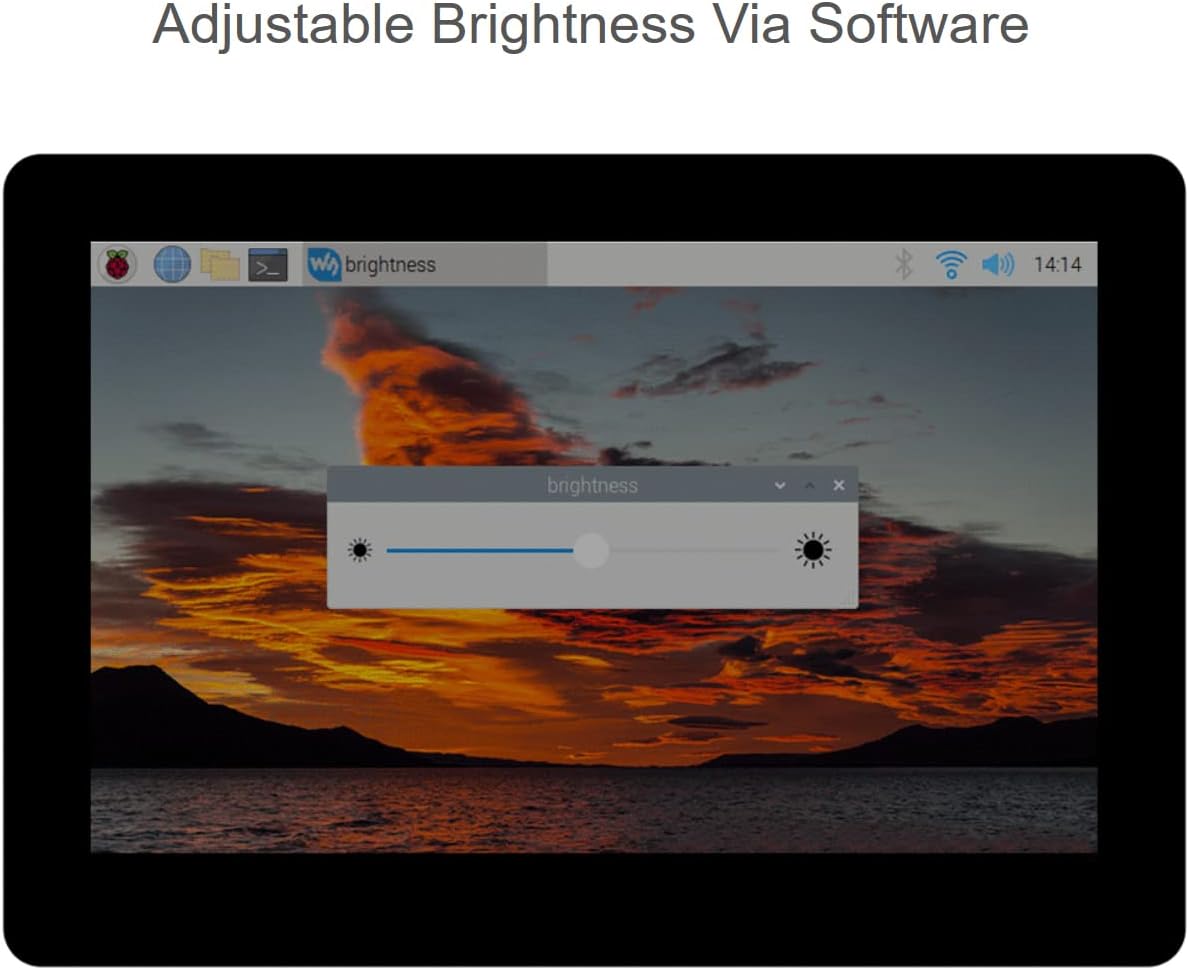Viewport: 1189px width, 970px height.
Task: Close the brightness window
Action: click(x=838, y=486)
